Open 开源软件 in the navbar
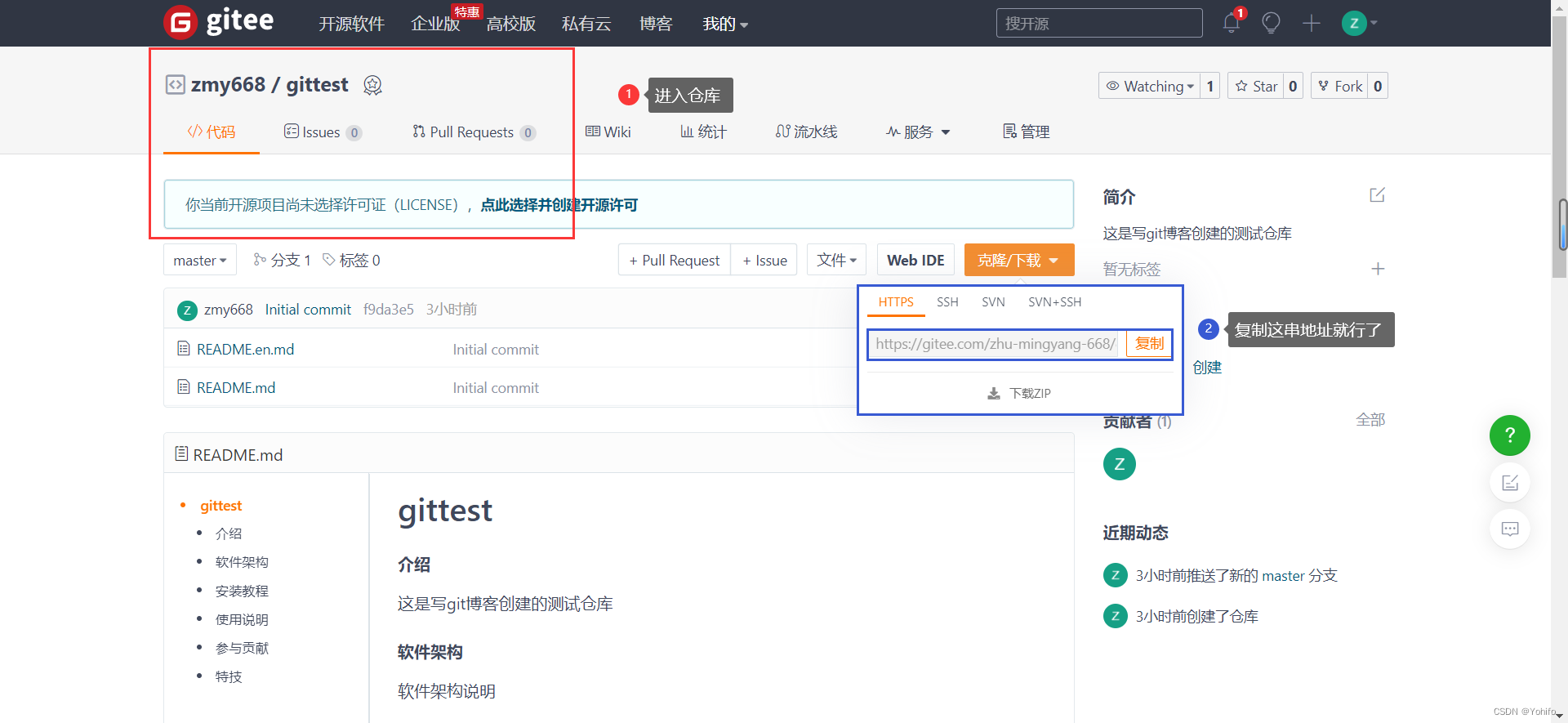This screenshot has height=723, width=1568. point(351,24)
